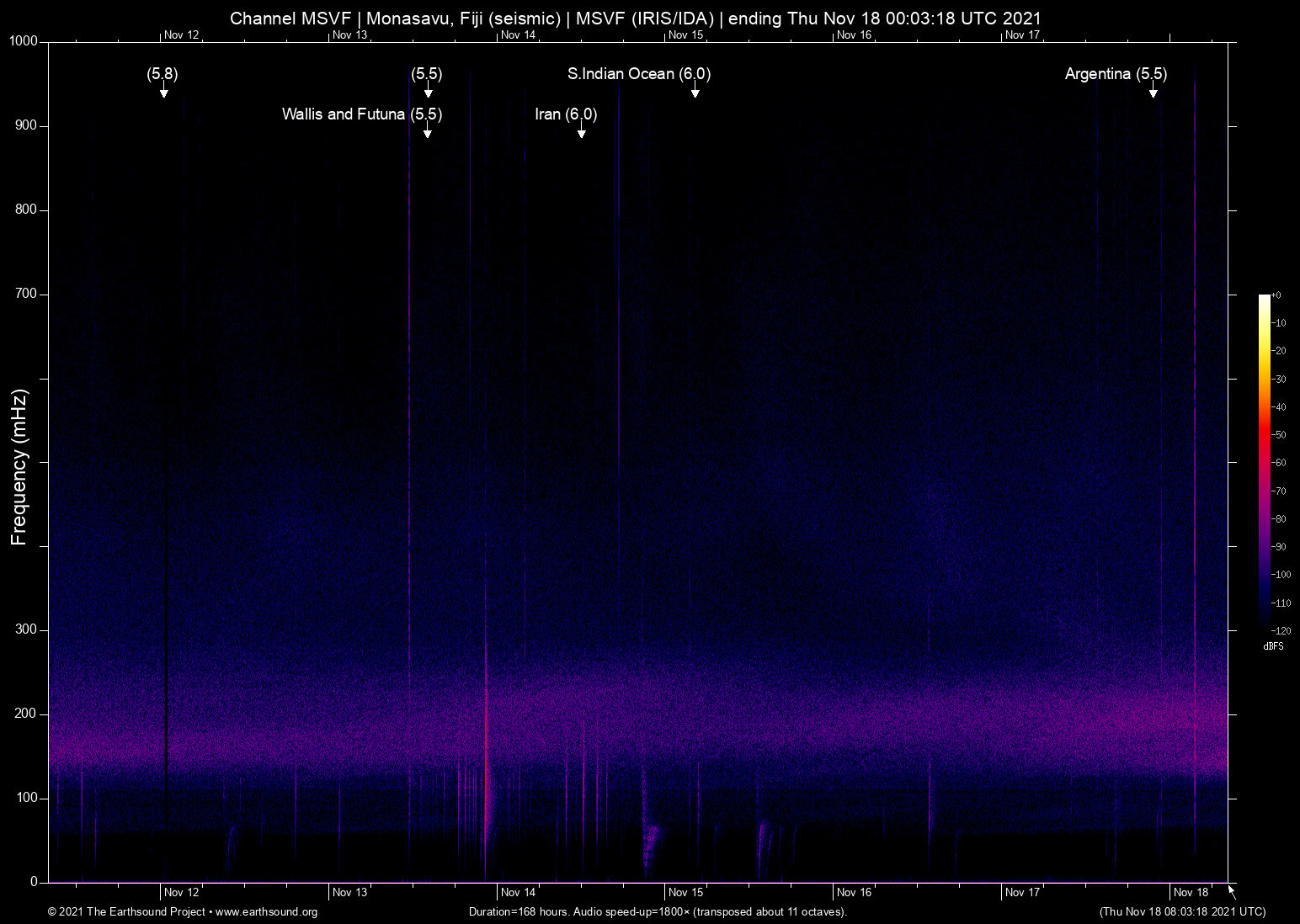Click the -60 mark on the colorbar

1281,462
